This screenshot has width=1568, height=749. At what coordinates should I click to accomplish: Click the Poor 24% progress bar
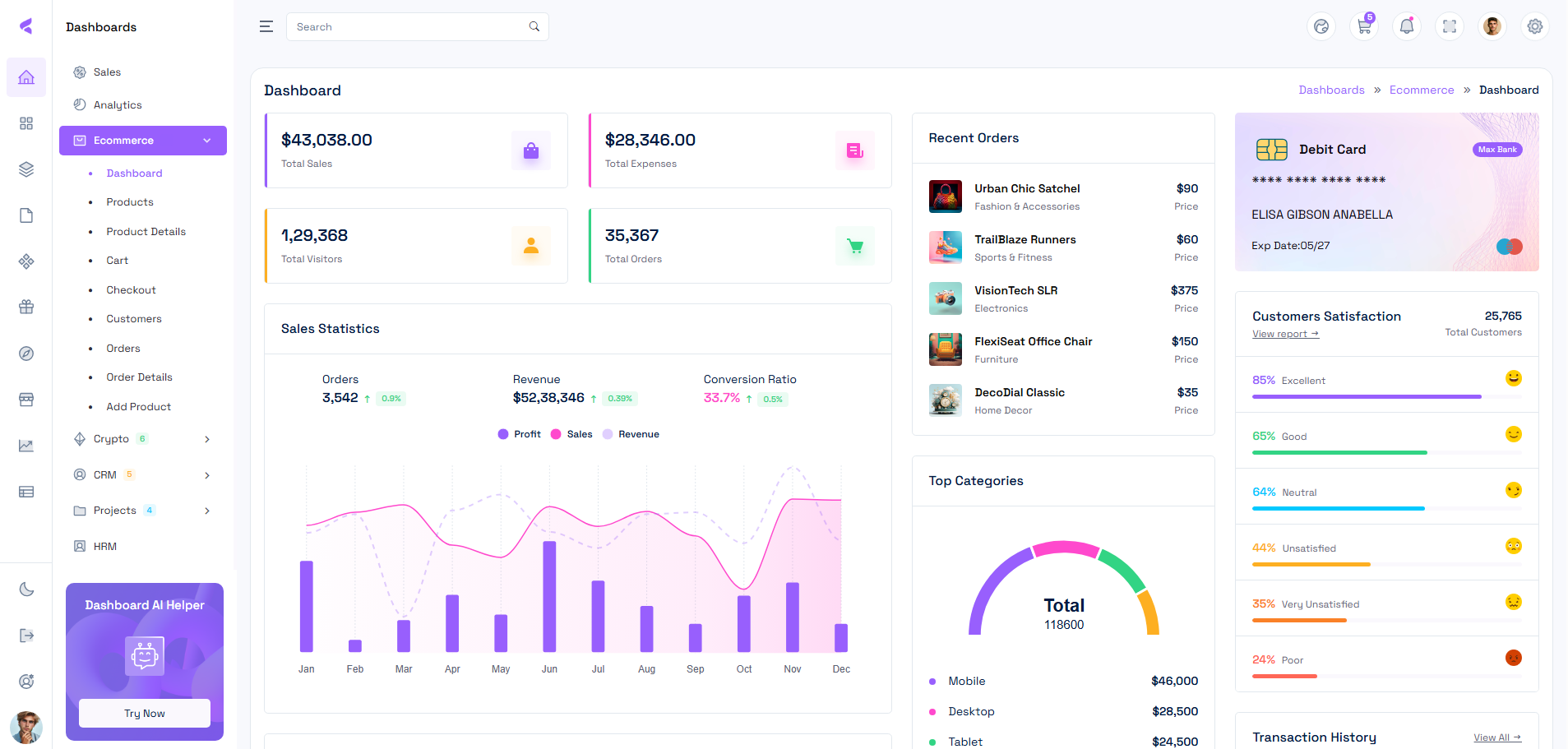(1386, 677)
